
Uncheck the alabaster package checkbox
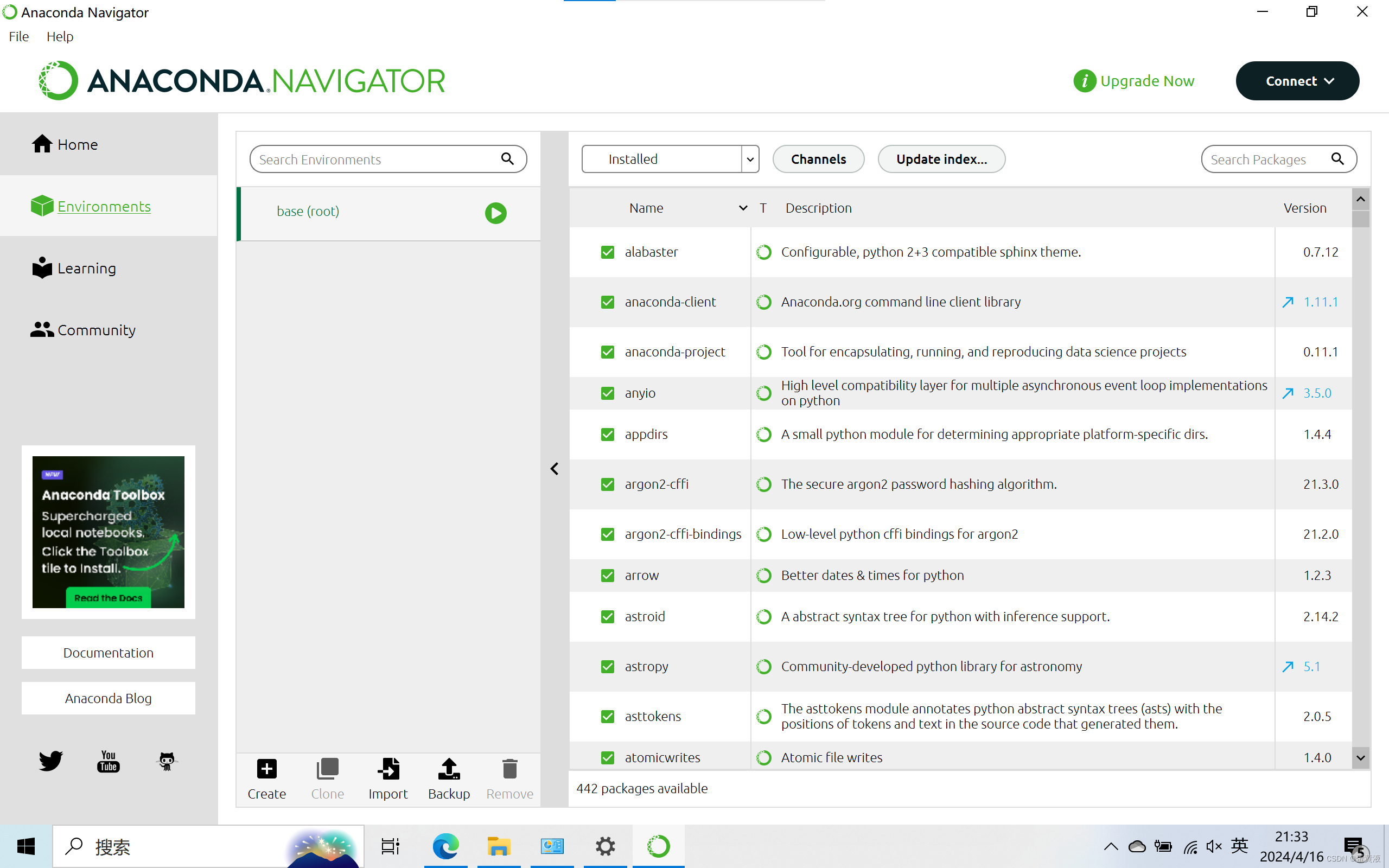pos(607,252)
